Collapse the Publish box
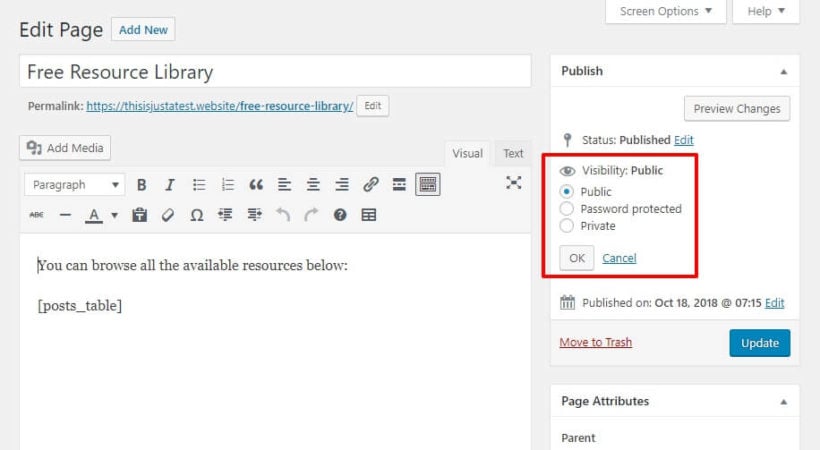The image size is (820, 450). click(783, 72)
